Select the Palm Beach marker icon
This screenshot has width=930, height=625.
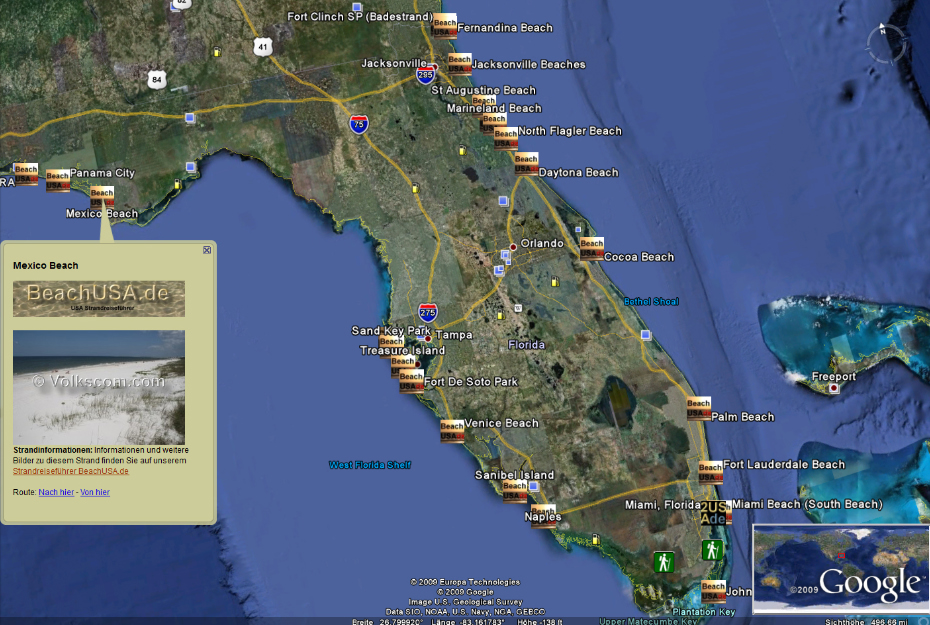click(x=699, y=408)
